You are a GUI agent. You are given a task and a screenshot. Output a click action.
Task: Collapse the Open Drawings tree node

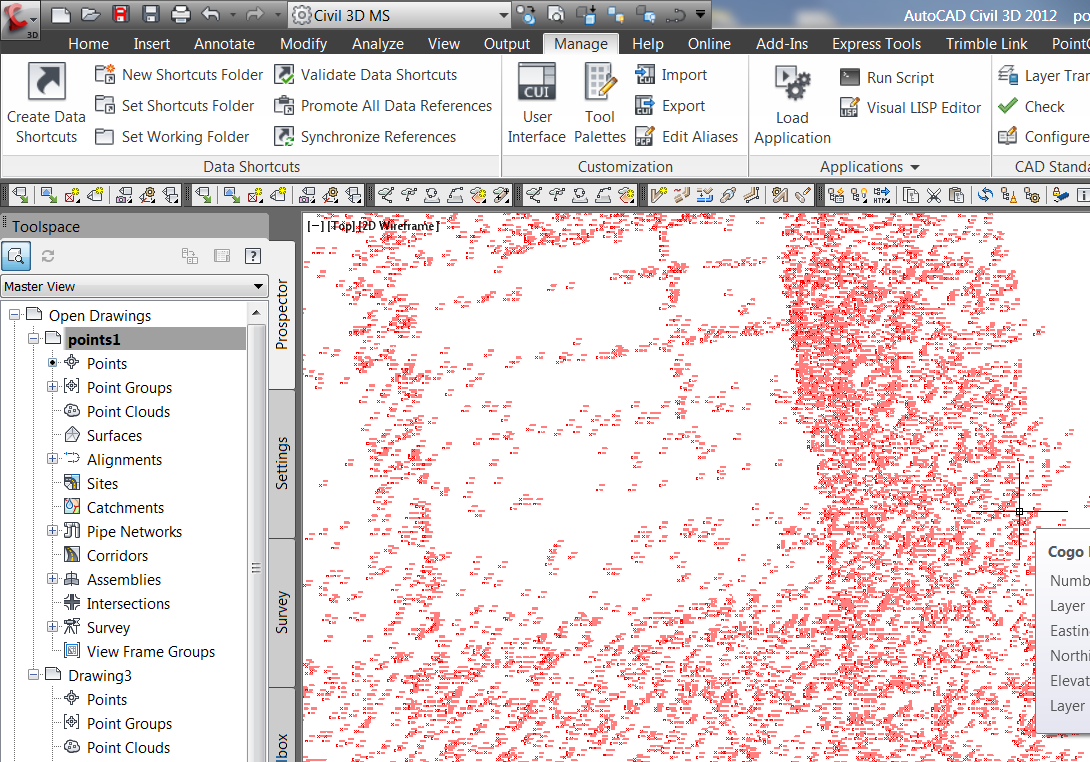click(x=14, y=315)
